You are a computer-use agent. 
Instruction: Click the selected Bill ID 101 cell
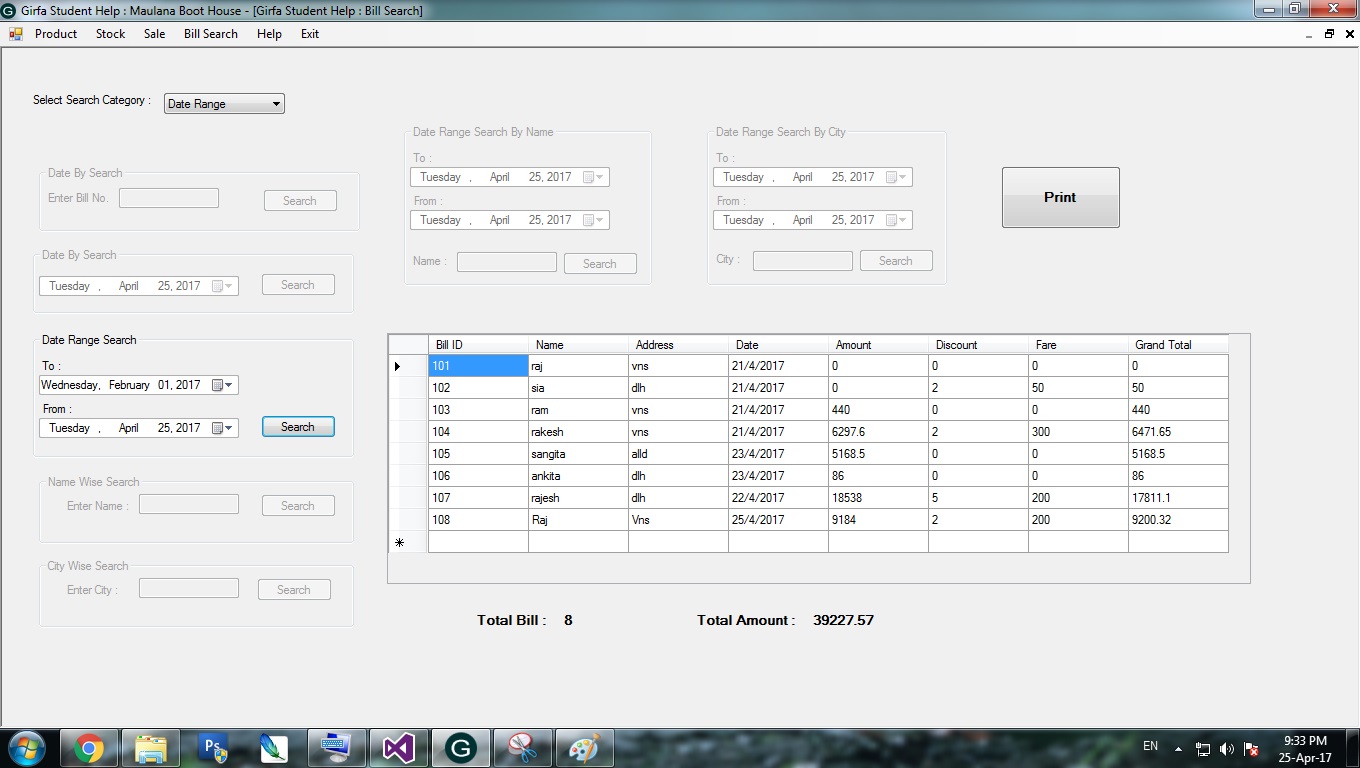477,366
